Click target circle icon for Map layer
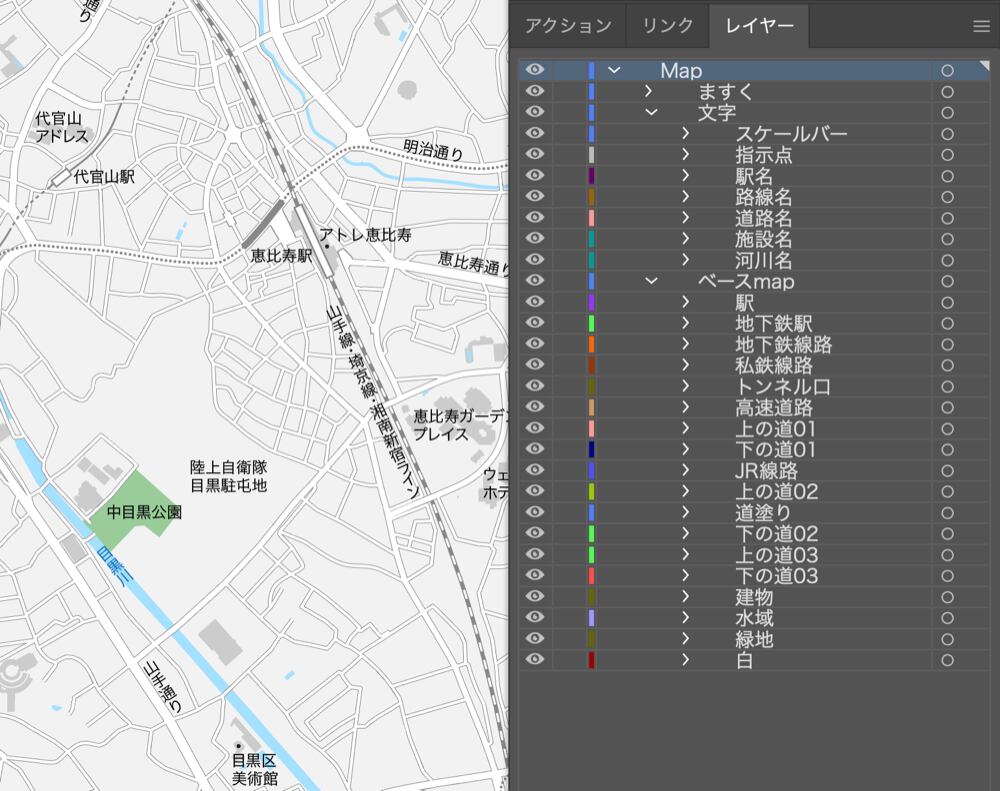This screenshot has width=1000, height=791. click(947, 71)
